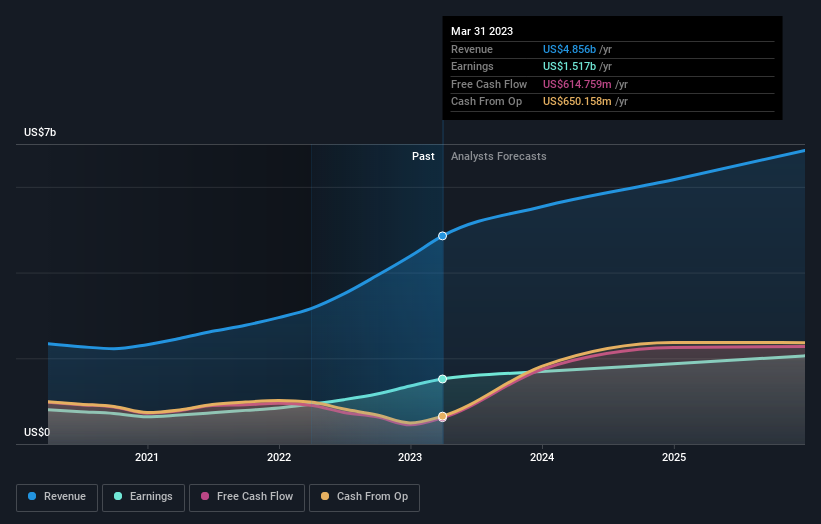
Task: Select the Earnings data point marker on chart
Action: coord(442,379)
